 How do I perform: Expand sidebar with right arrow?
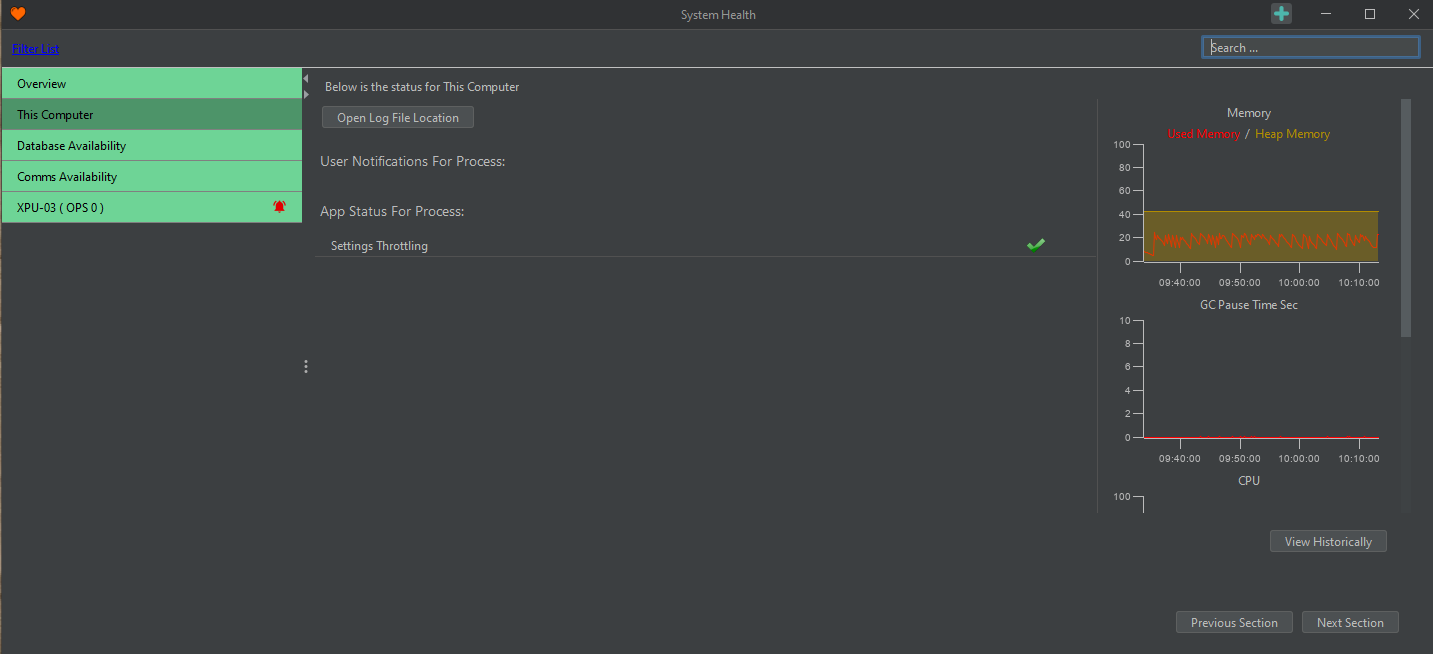coord(306,93)
